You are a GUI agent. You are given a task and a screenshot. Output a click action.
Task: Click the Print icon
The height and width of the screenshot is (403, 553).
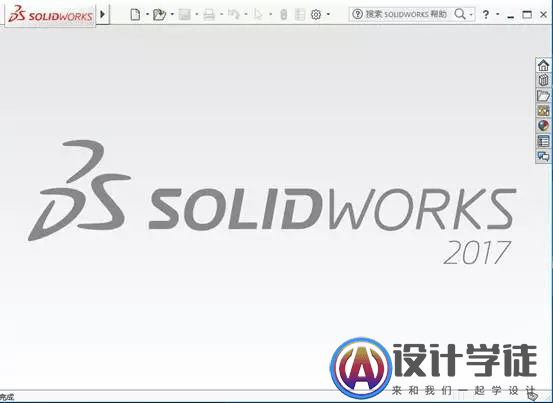[209, 14]
